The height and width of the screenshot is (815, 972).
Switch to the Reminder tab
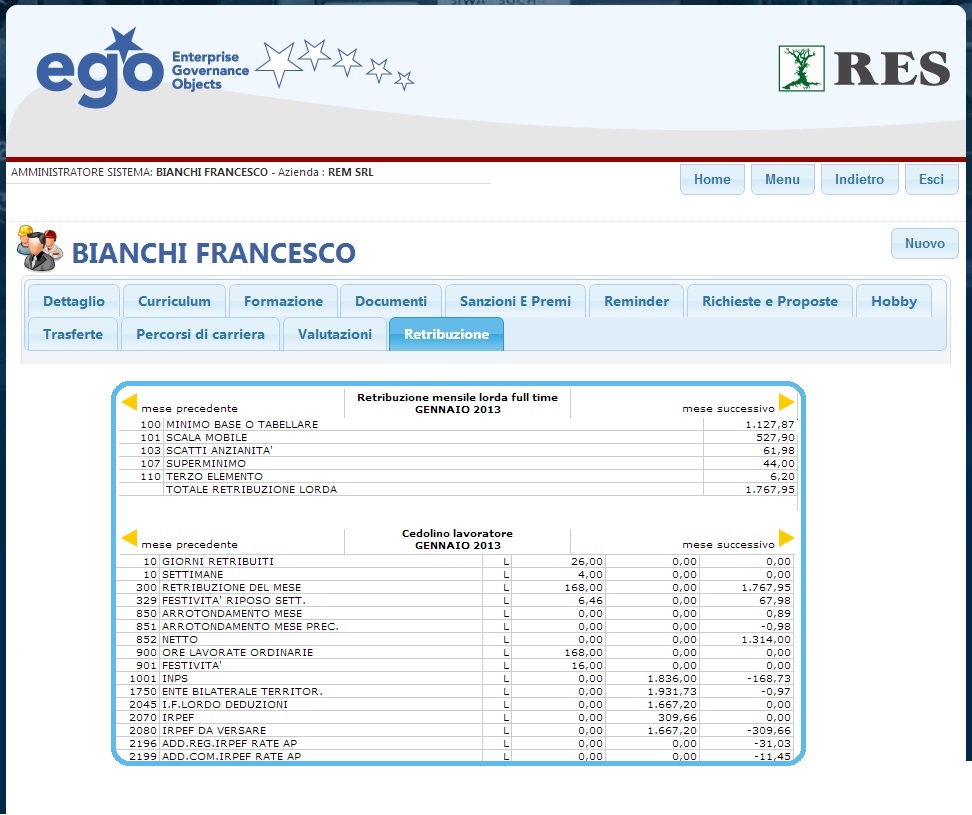[x=636, y=301]
